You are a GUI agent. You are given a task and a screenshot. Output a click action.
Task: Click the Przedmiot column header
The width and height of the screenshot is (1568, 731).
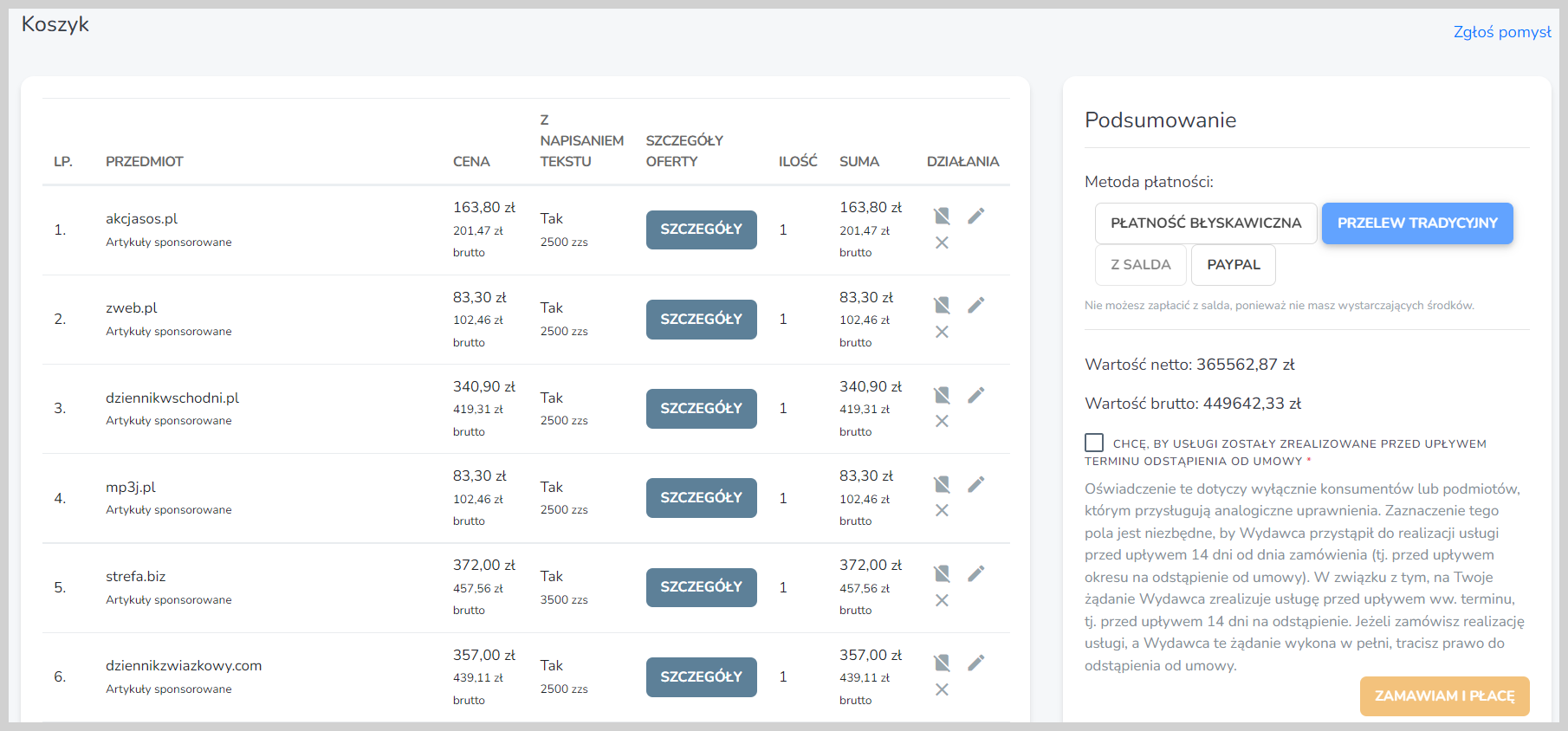(x=145, y=162)
